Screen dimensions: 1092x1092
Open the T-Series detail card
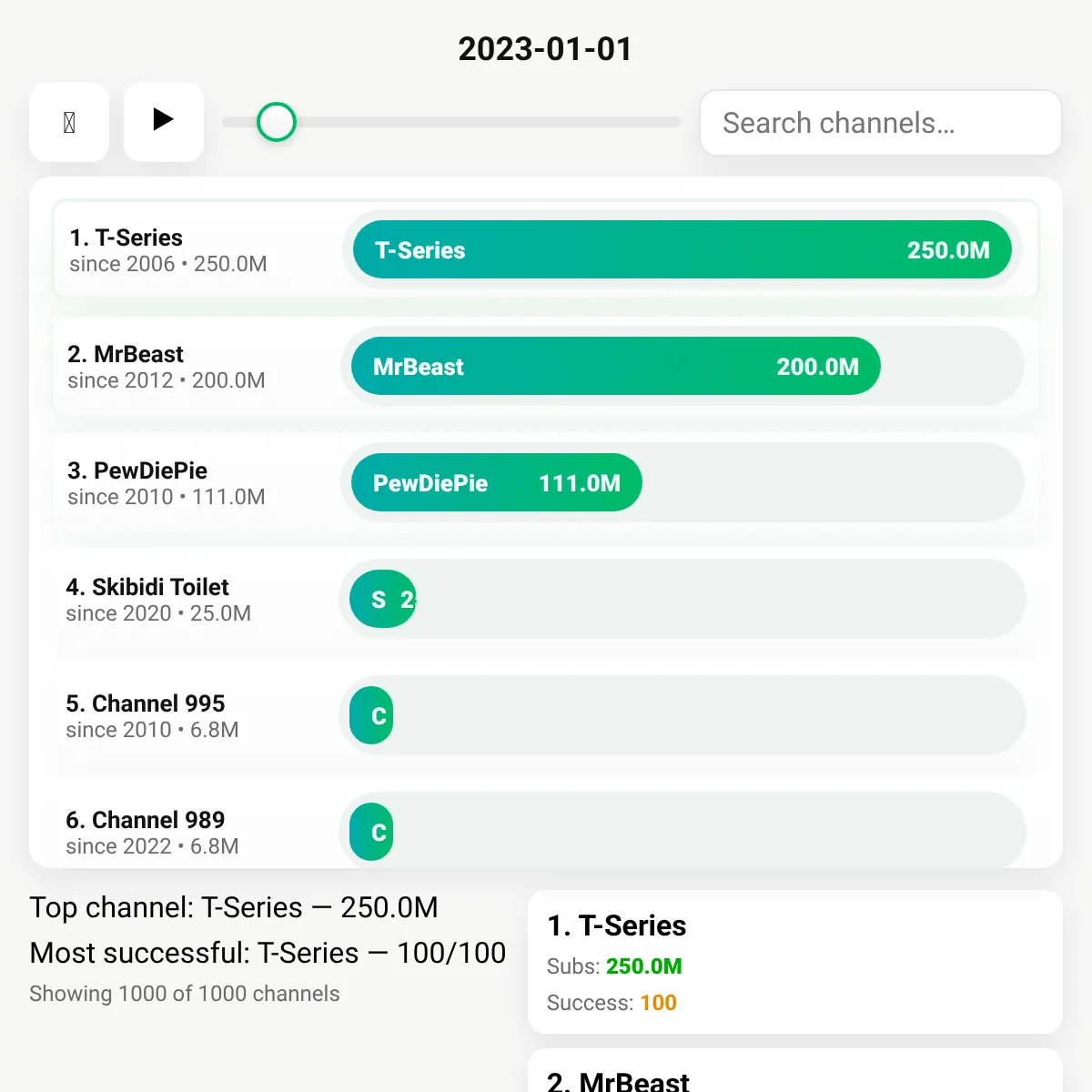(795, 962)
